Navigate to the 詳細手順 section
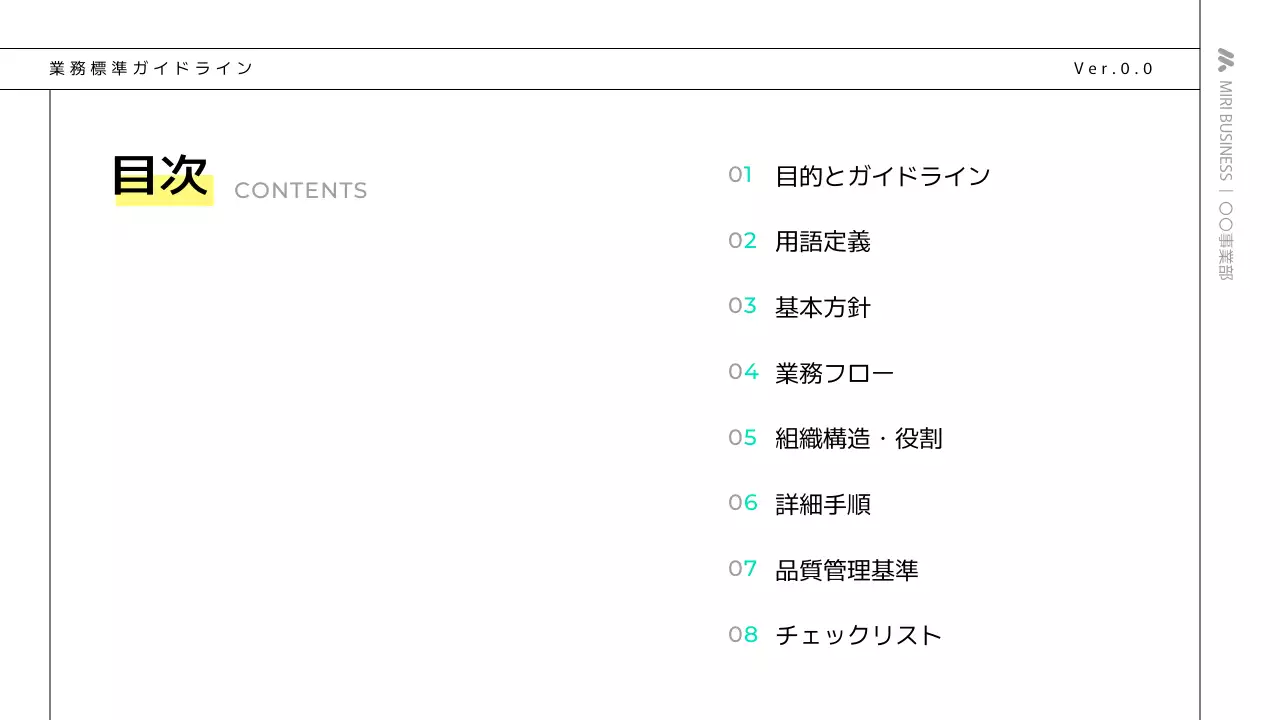 822,504
